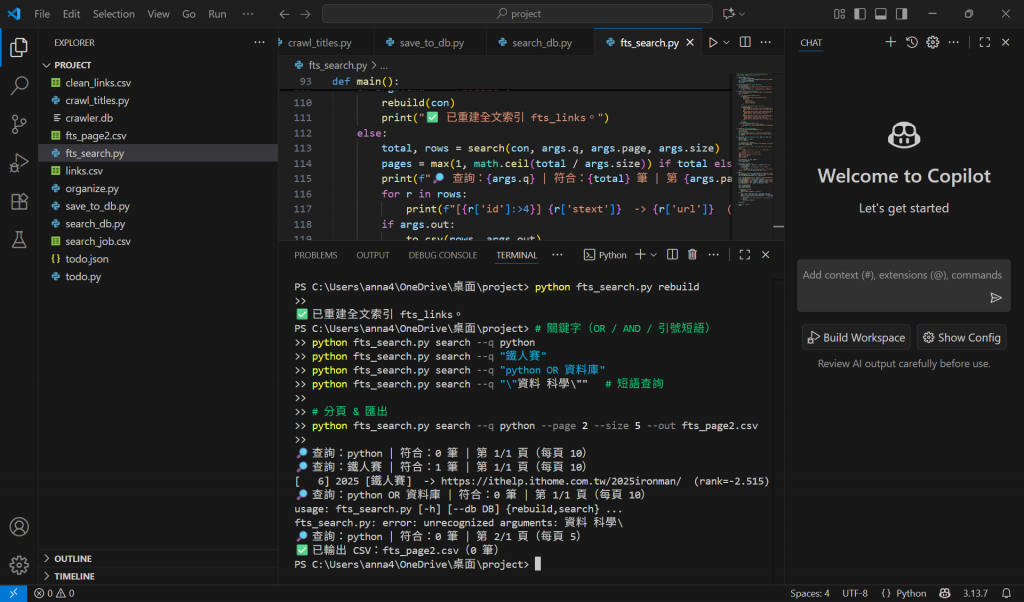The width and height of the screenshot is (1024, 602).
Task: Open the new terminal launch profile dropdown
Action: click(x=654, y=255)
